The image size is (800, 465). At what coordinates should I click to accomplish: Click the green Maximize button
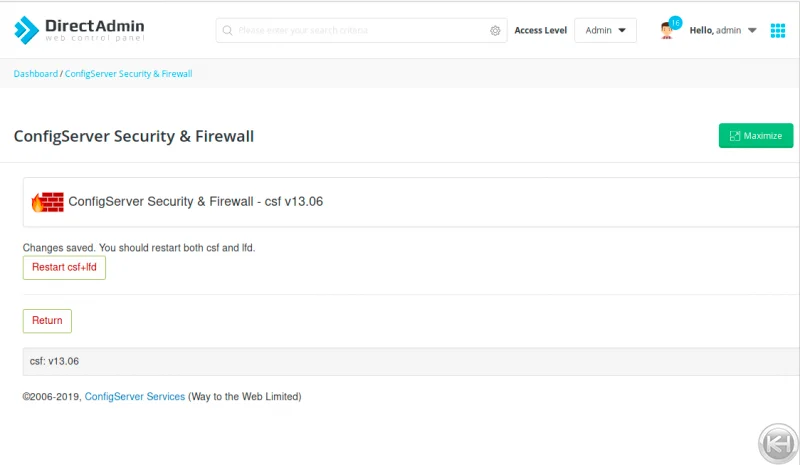coord(756,136)
